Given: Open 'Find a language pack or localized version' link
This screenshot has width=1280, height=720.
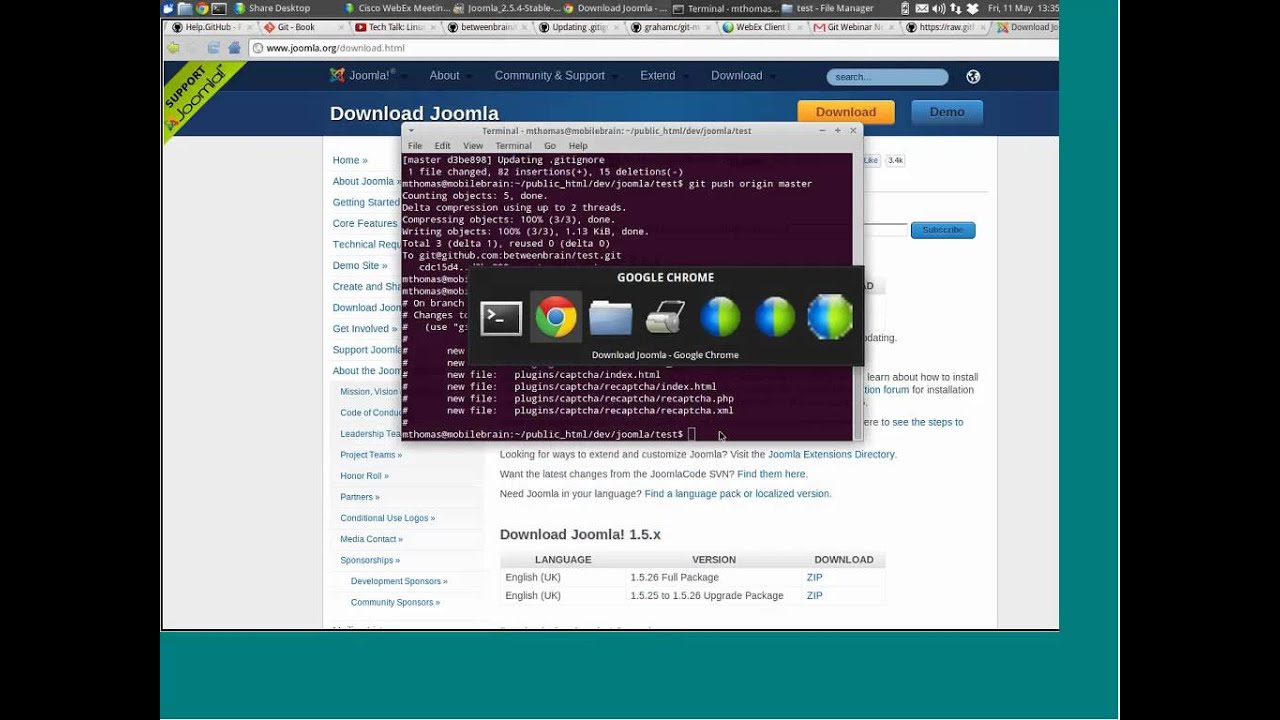Looking at the screenshot, I should point(737,494).
